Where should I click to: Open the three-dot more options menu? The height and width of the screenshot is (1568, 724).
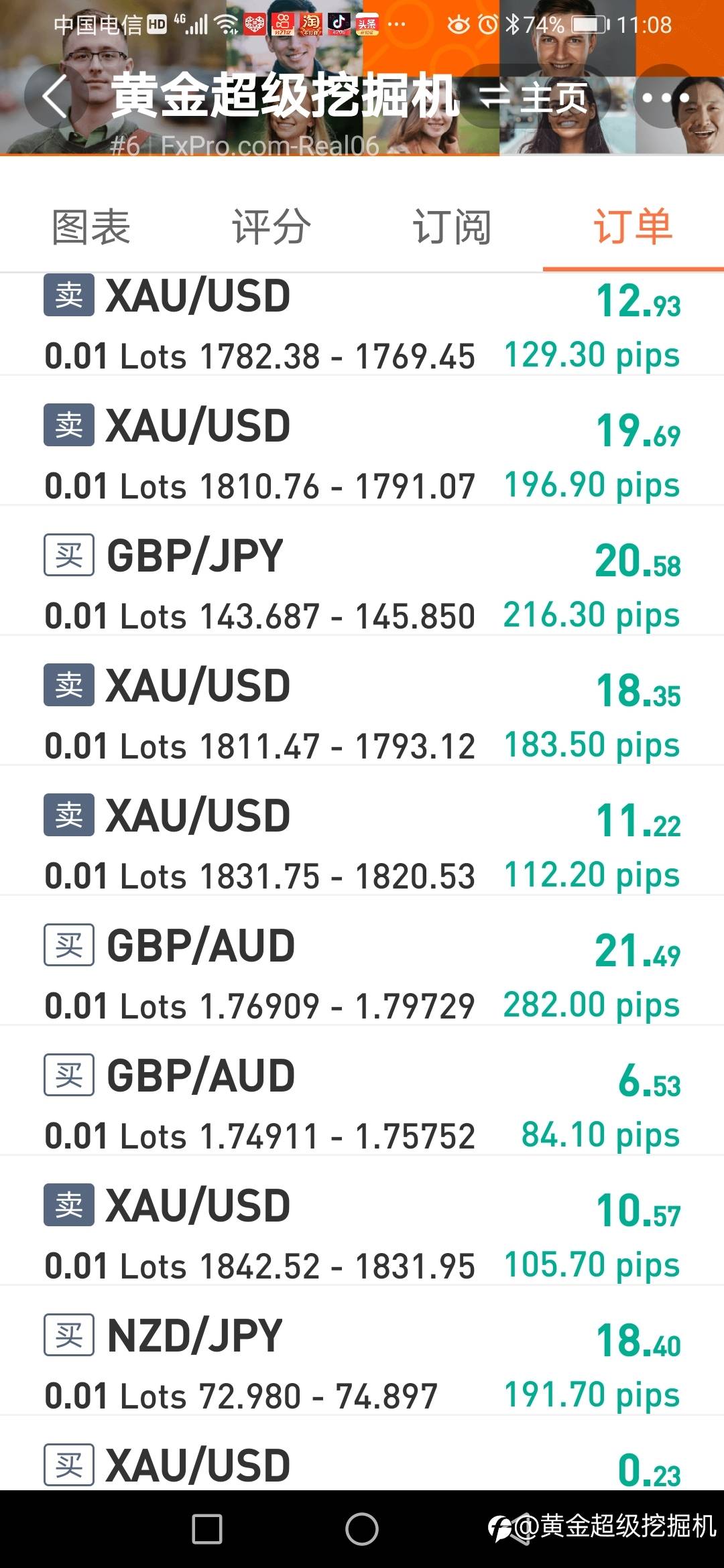coord(665,98)
